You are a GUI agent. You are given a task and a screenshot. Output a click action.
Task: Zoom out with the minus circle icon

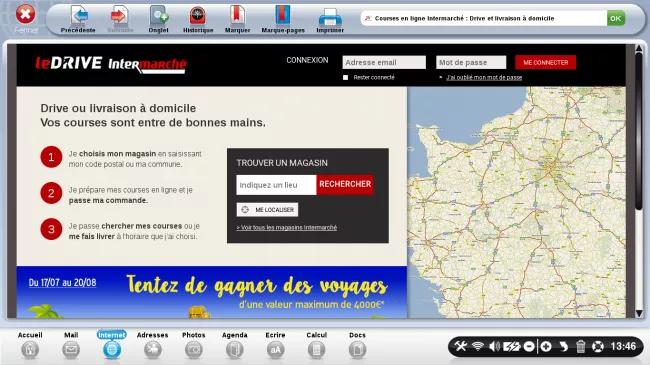[x=529, y=346]
